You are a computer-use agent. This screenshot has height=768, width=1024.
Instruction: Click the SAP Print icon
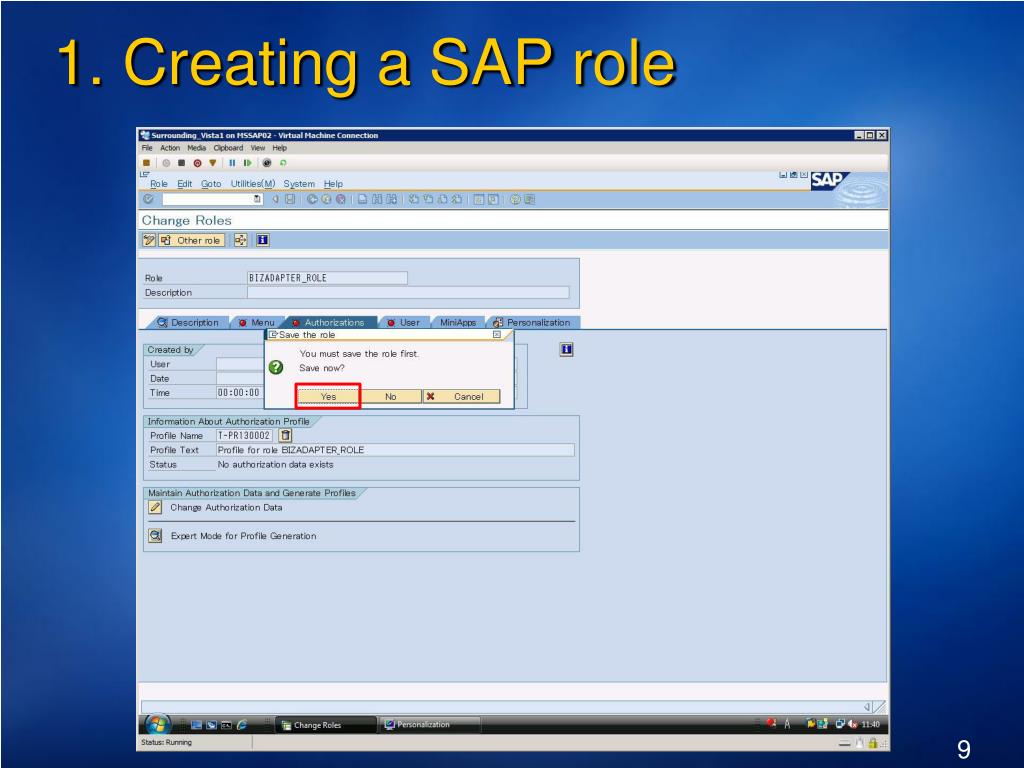point(362,199)
